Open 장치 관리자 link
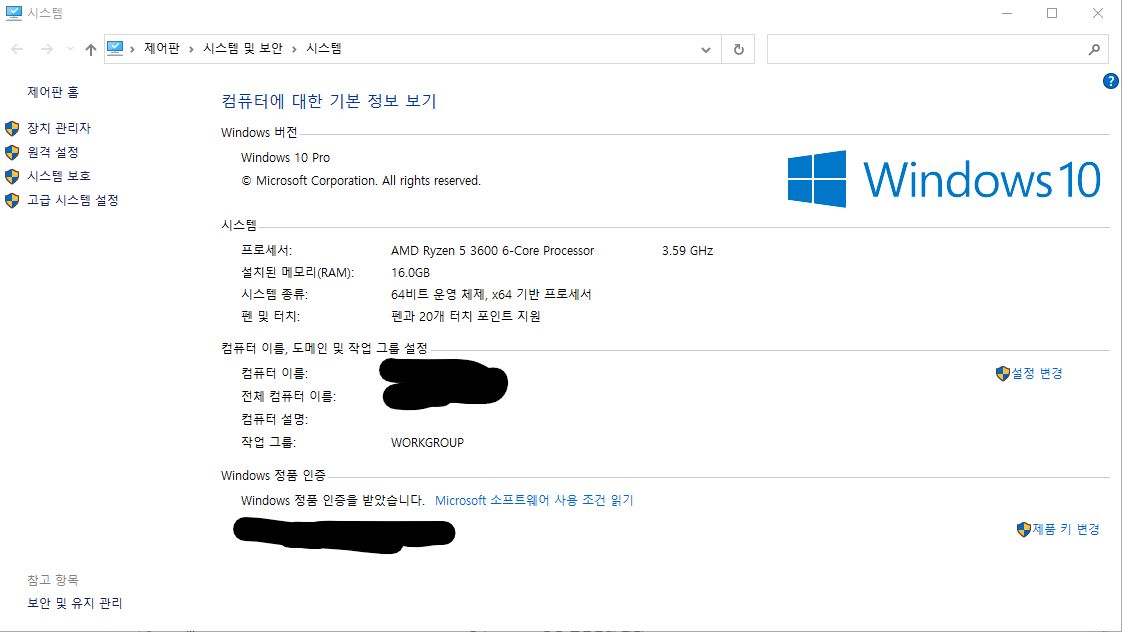The height and width of the screenshot is (632, 1122). (59, 127)
